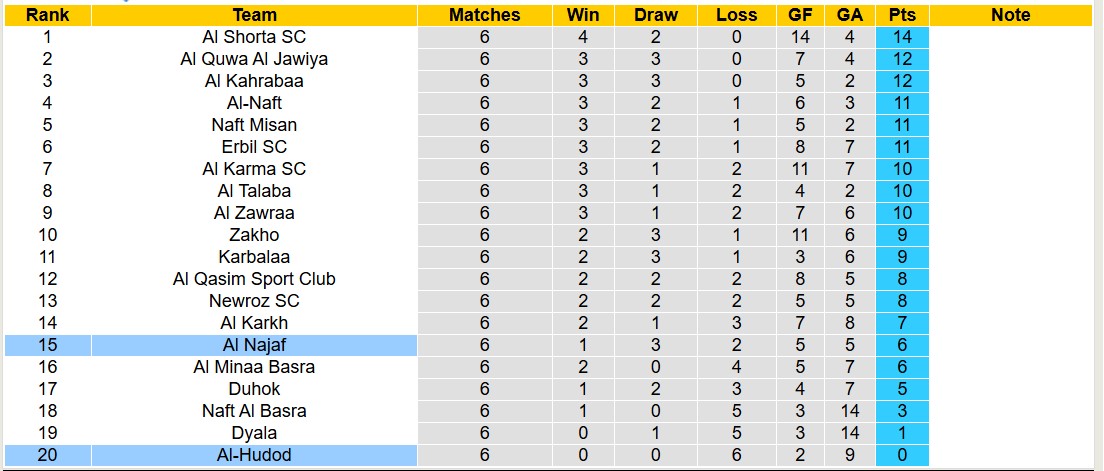
Task: Click on Al Zawraa team name
Action: coord(254,213)
